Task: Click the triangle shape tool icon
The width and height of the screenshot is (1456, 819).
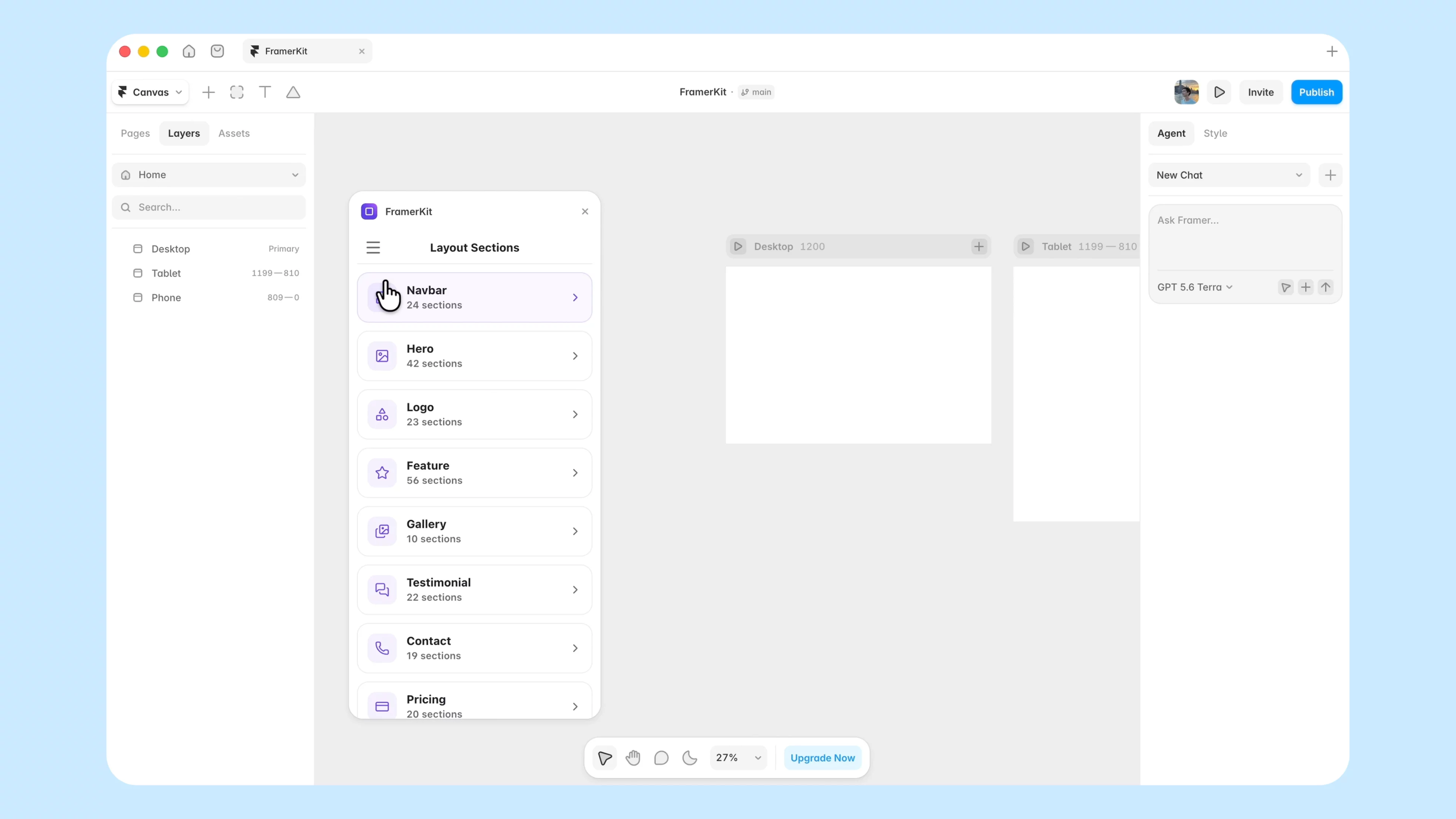Action: point(293,92)
